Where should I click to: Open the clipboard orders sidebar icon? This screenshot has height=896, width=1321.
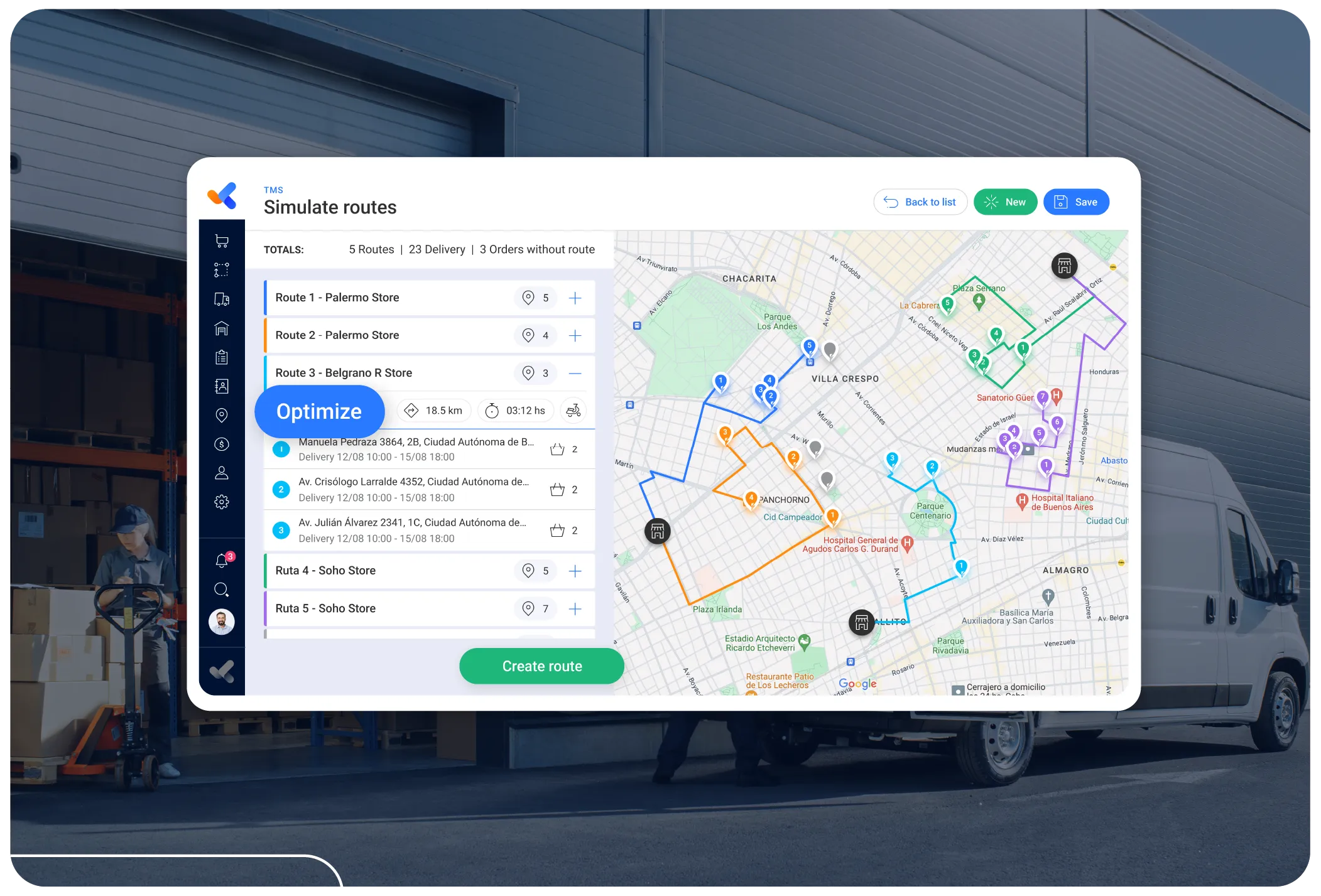tap(221, 357)
